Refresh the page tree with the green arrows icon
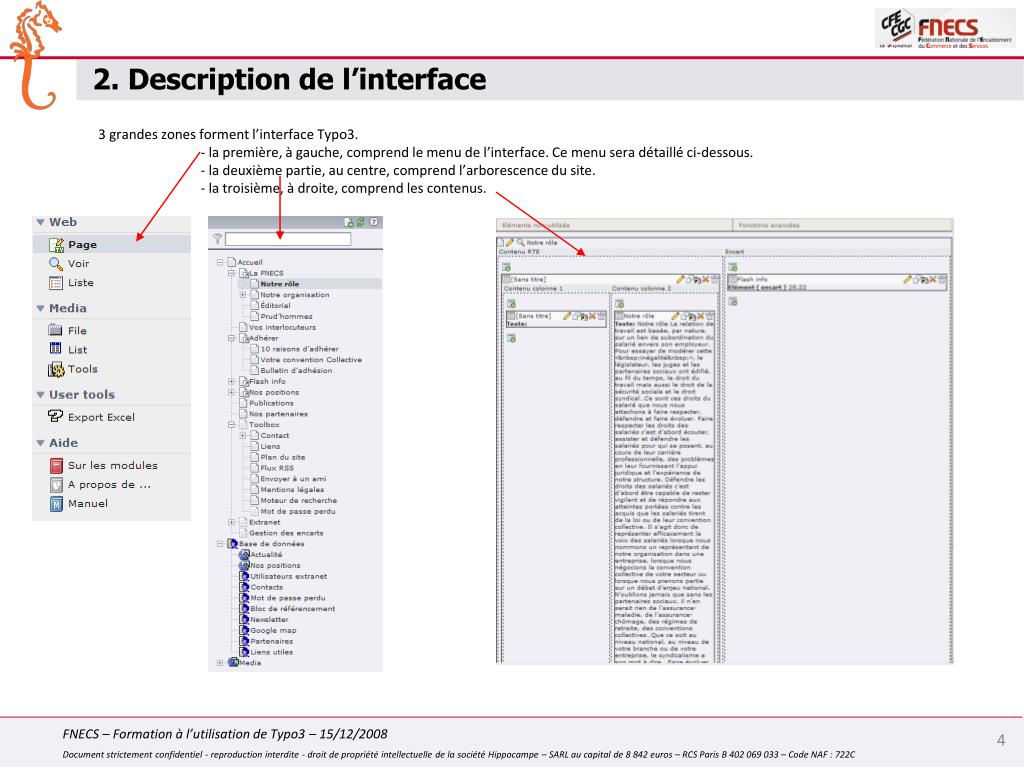The image size is (1024, 768). click(360, 222)
